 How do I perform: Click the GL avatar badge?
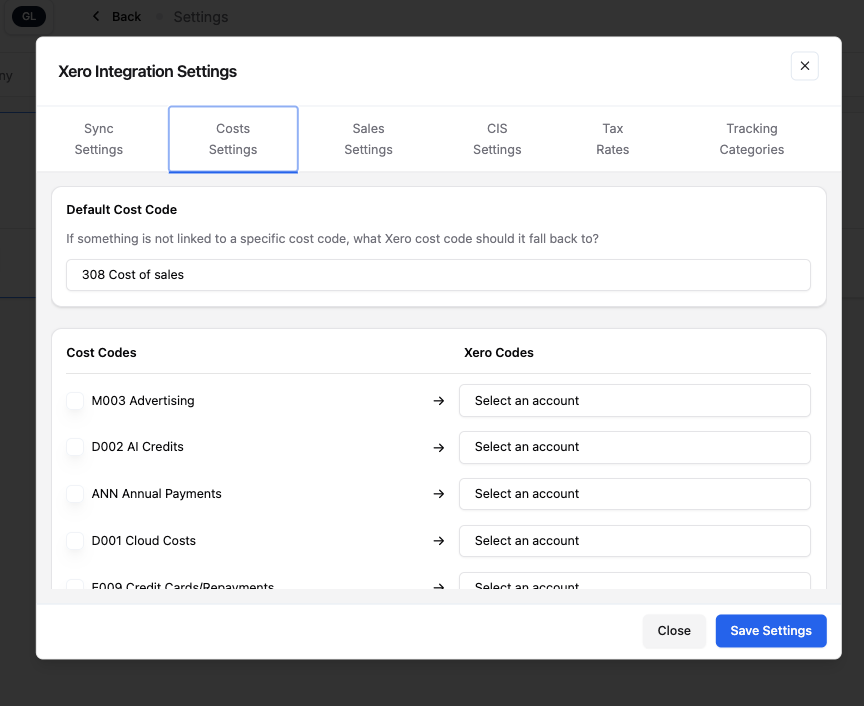[x=29, y=17]
